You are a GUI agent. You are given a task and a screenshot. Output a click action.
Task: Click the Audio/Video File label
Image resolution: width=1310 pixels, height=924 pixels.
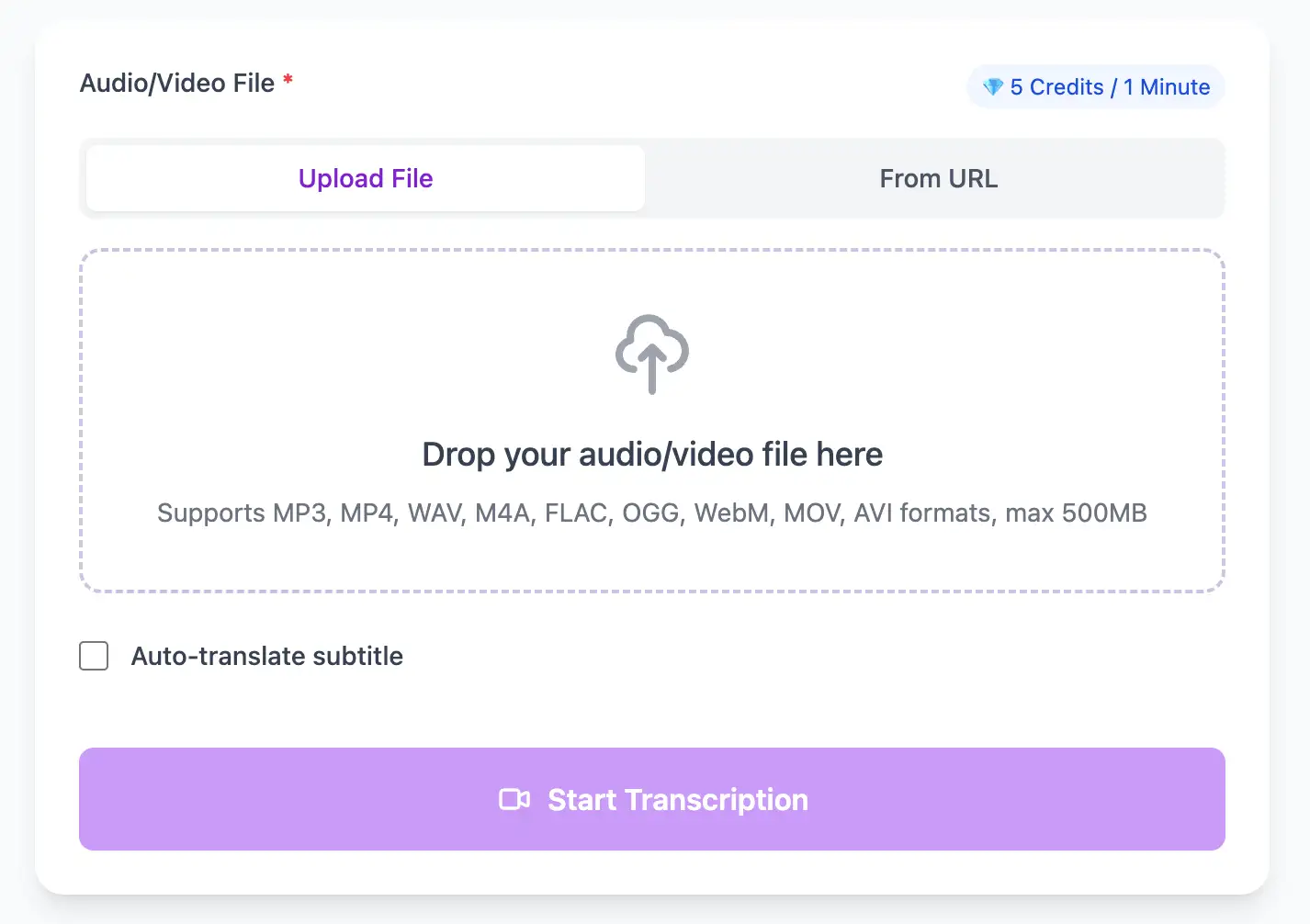tap(177, 83)
